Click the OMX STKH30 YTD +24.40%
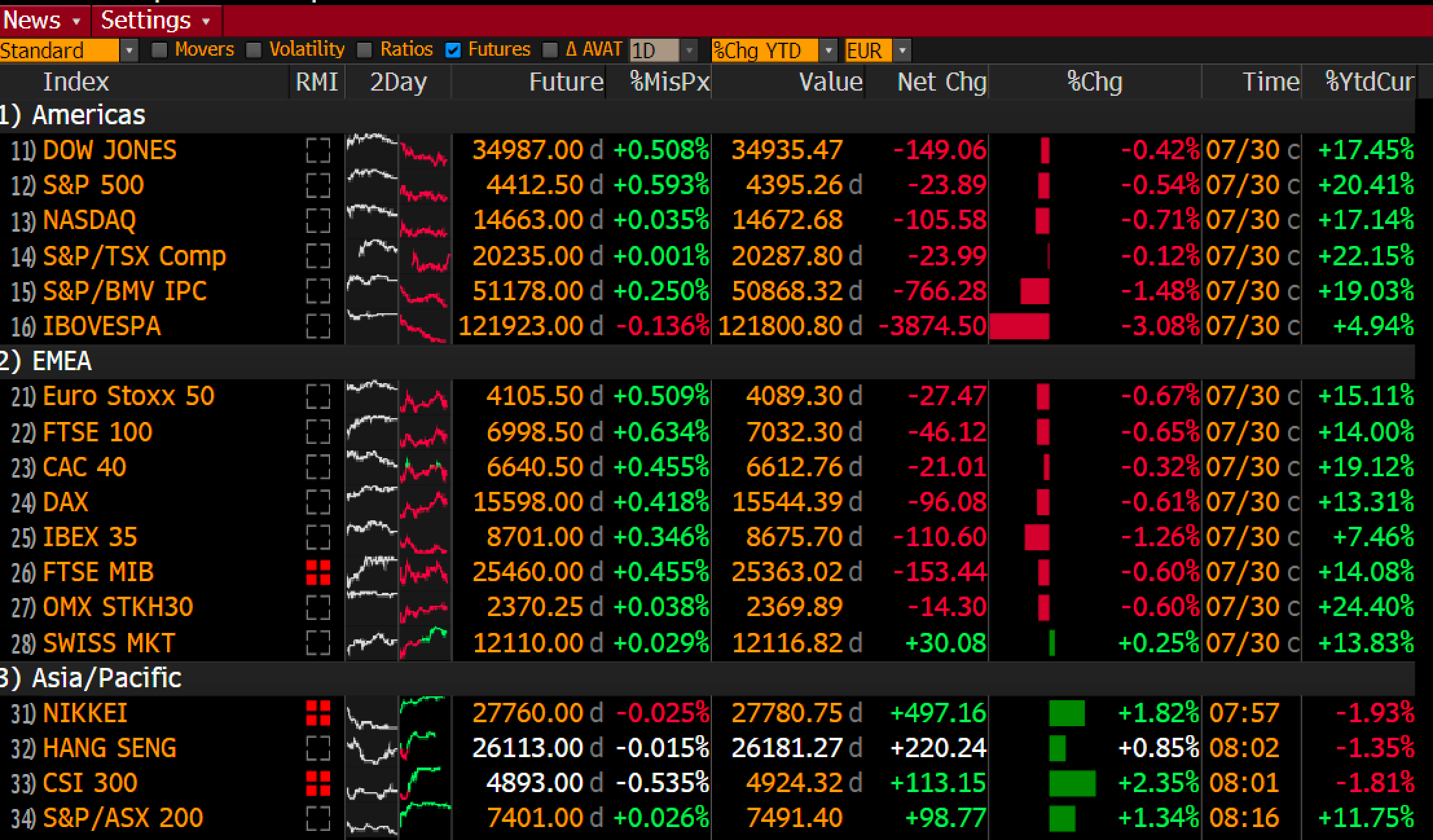 click(x=1366, y=607)
